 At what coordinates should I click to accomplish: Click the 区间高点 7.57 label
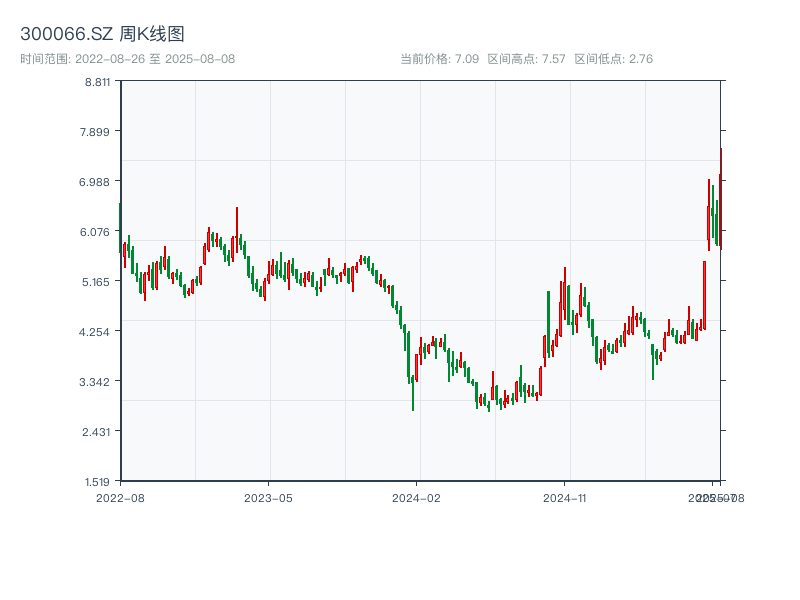pos(526,59)
